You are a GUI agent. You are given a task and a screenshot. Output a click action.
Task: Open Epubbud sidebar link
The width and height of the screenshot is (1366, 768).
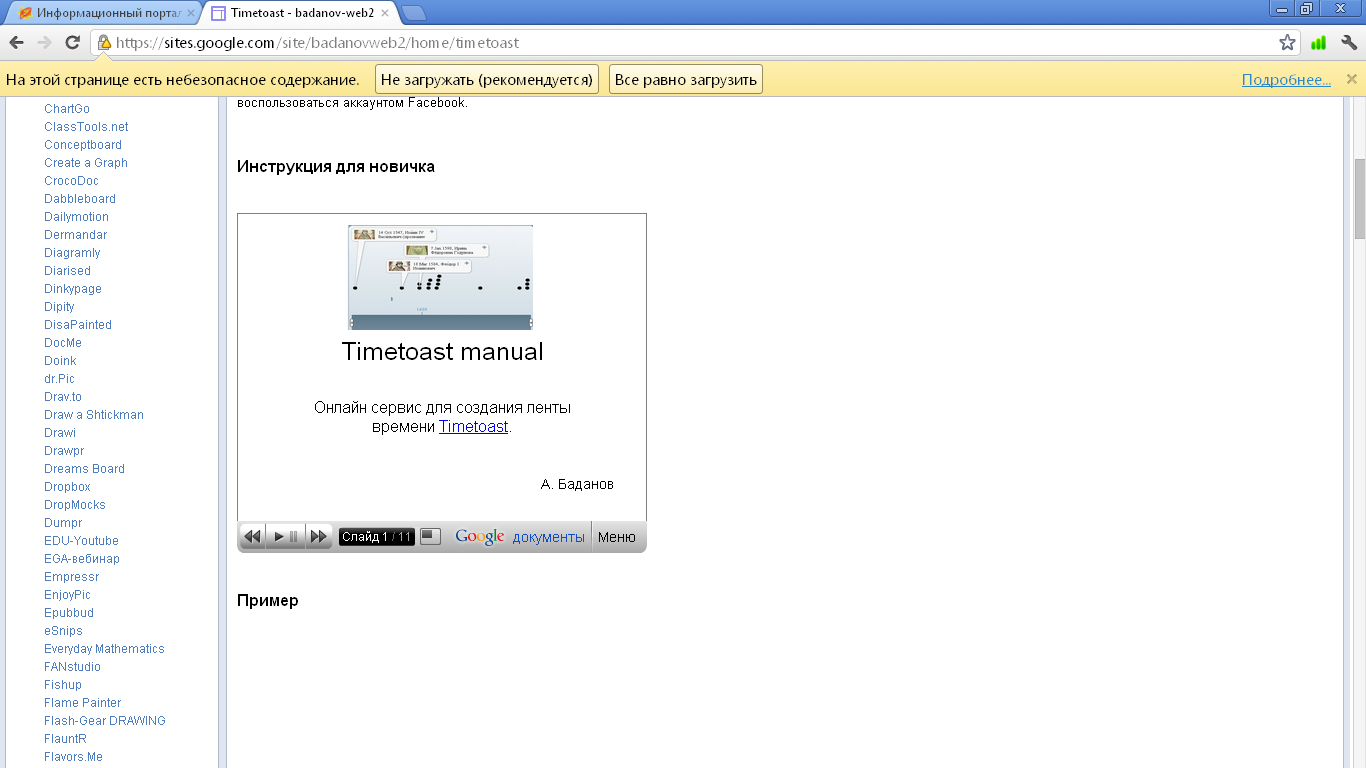pyautogui.click(x=69, y=613)
